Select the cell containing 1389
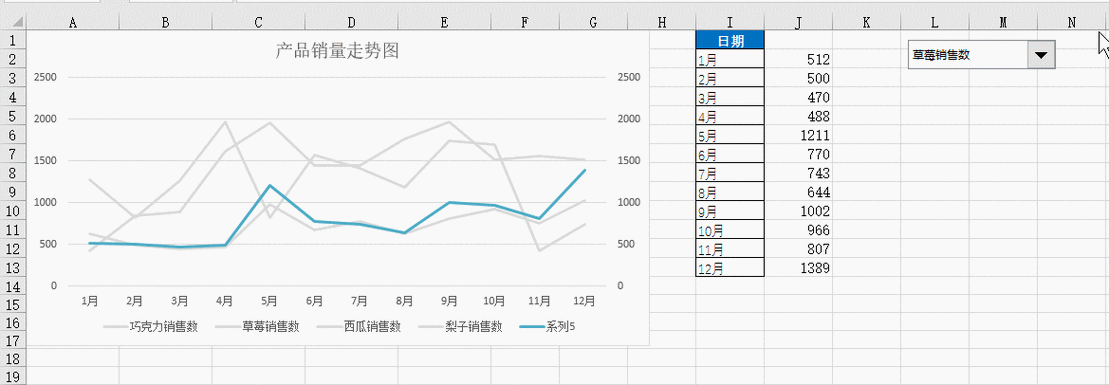 click(x=798, y=268)
